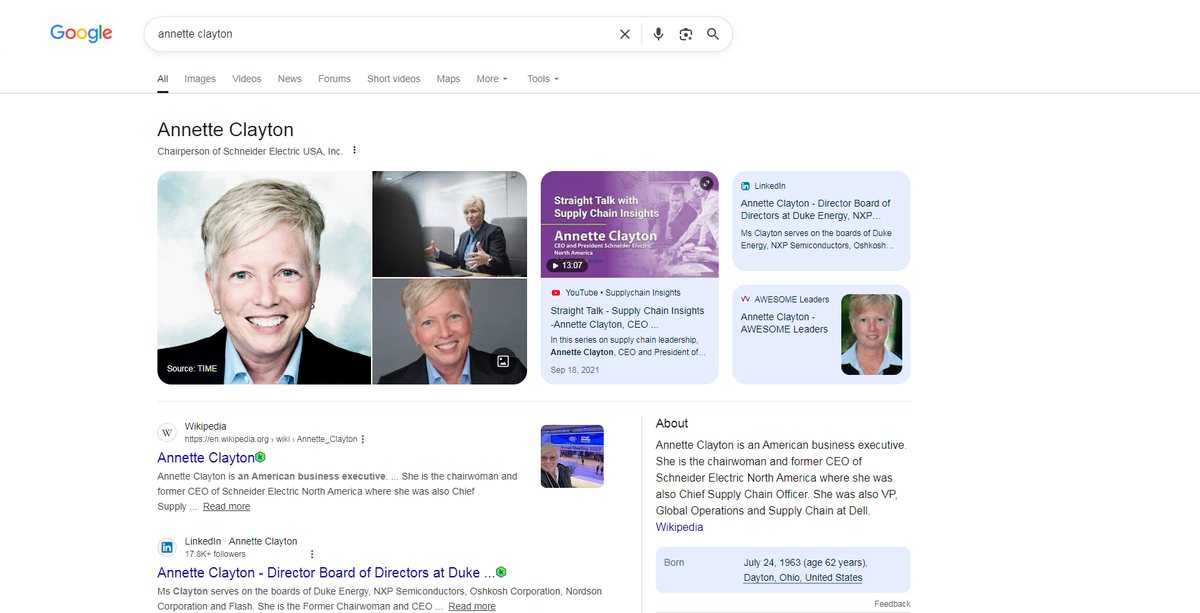Viewport: 1200px width, 613px height.
Task: Start voice search with microphone icon
Action: pos(658,34)
